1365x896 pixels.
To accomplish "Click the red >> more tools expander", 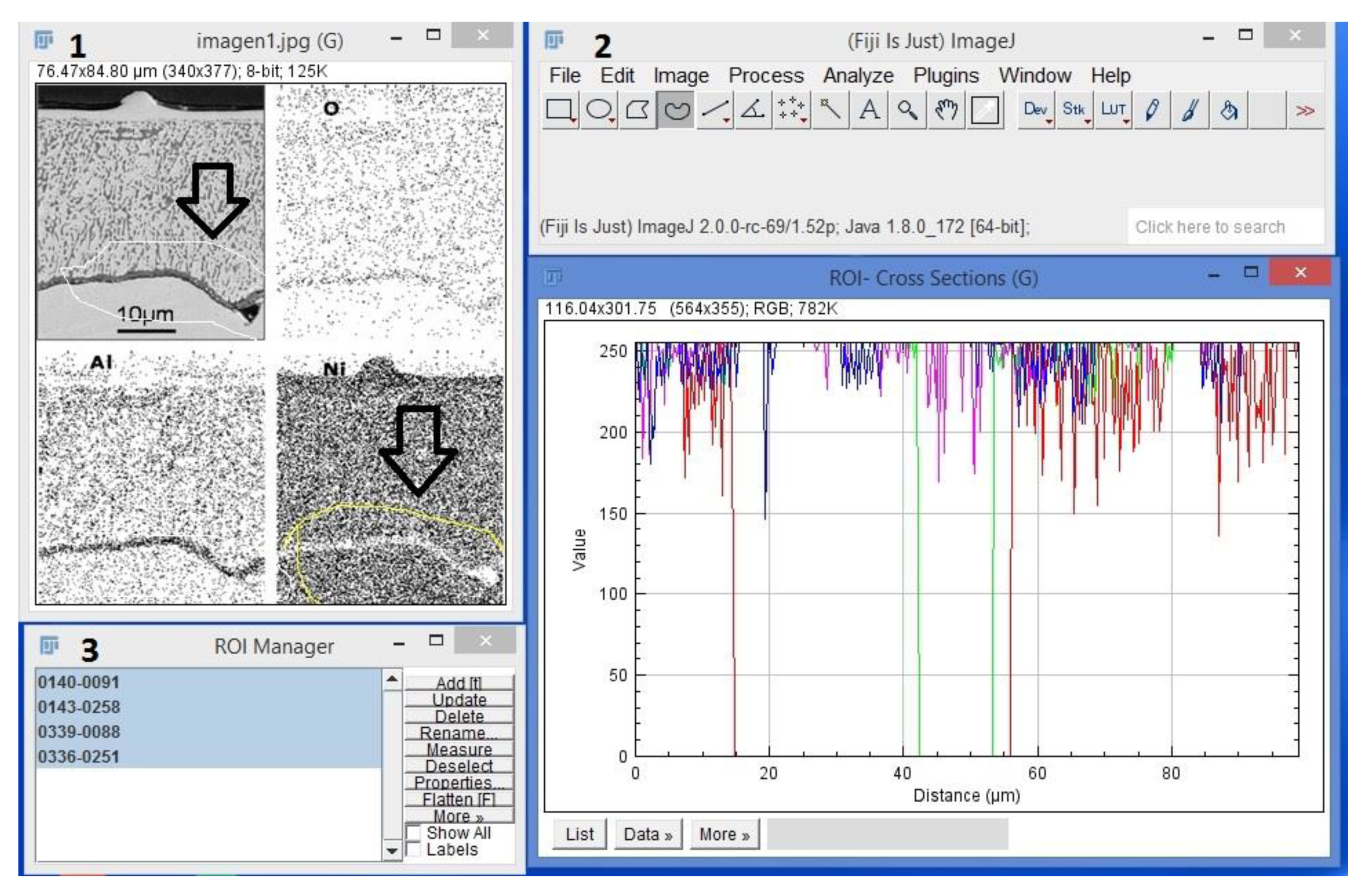I will click(x=1305, y=109).
